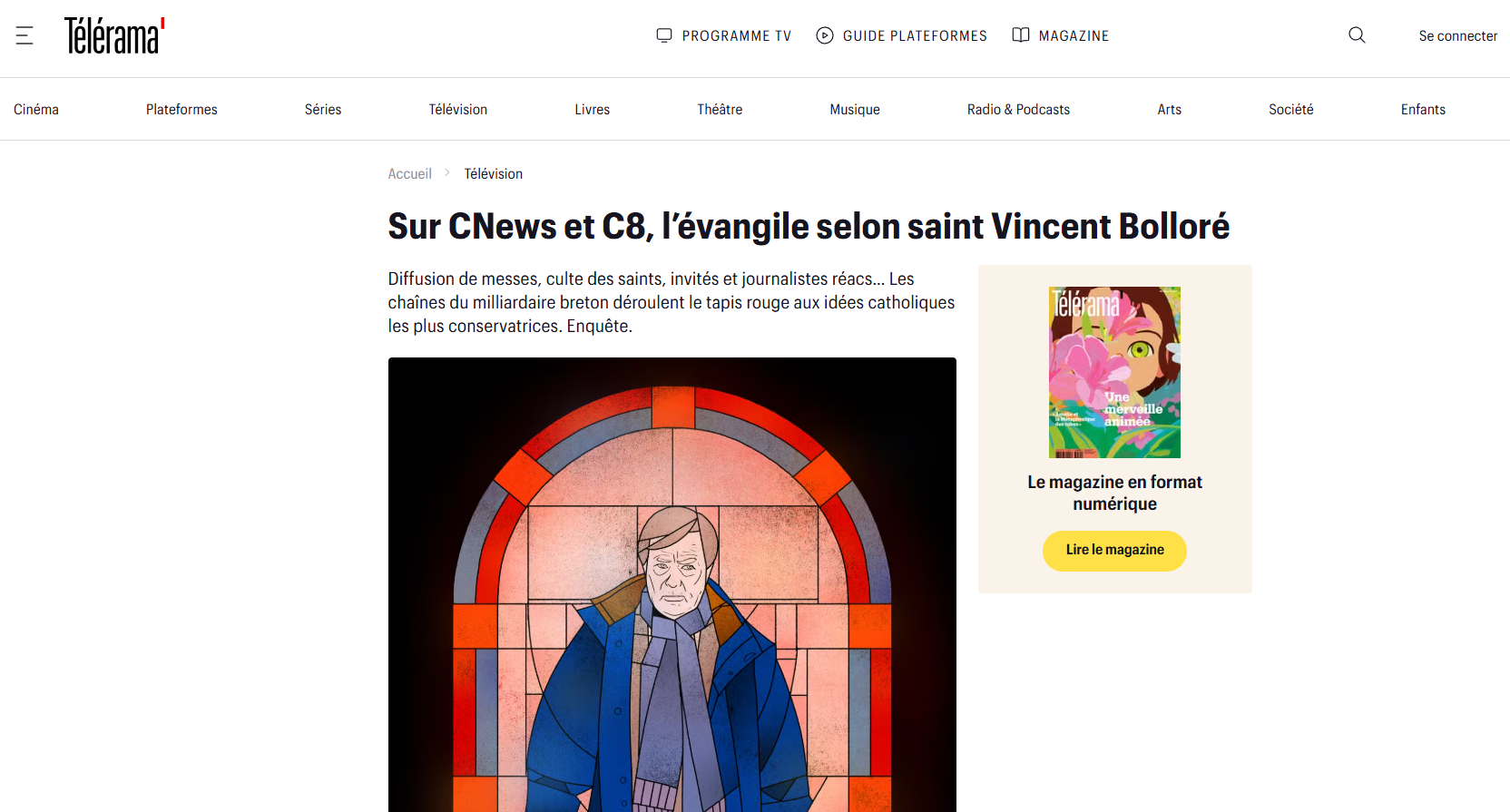Open the Cinéma section

(36, 109)
